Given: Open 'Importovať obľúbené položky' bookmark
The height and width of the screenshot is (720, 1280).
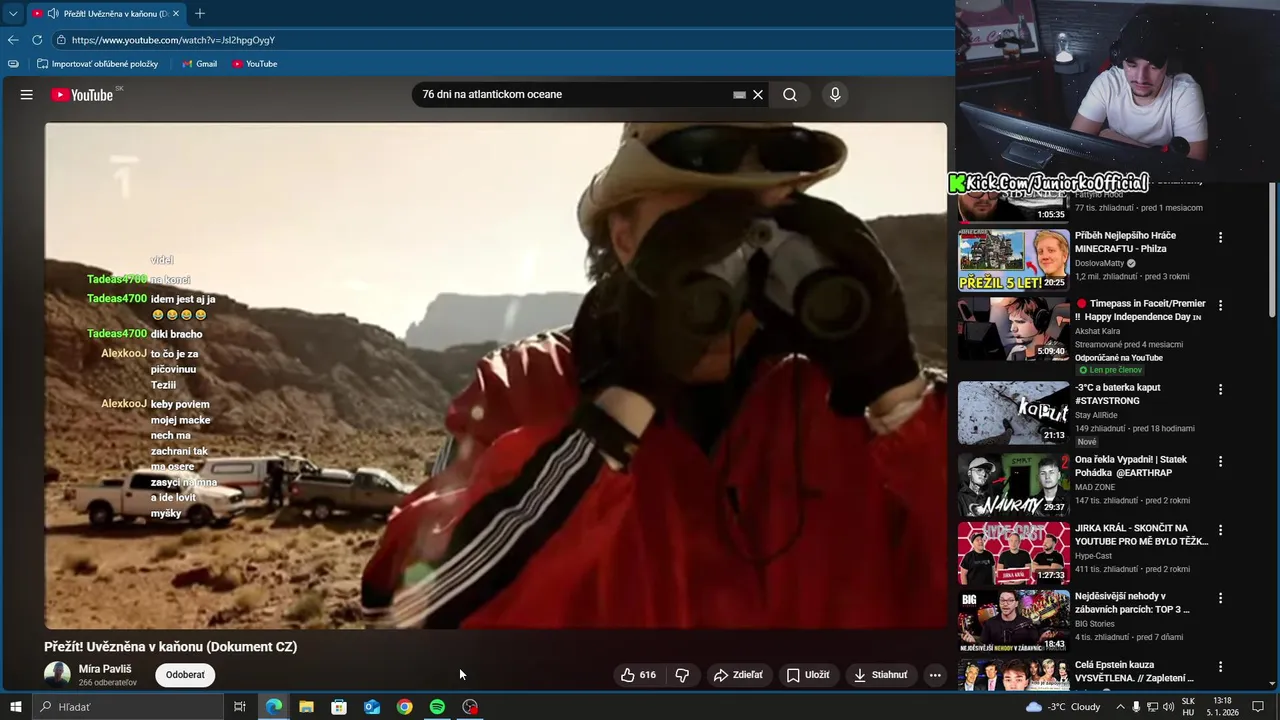Looking at the screenshot, I should (x=98, y=64).
